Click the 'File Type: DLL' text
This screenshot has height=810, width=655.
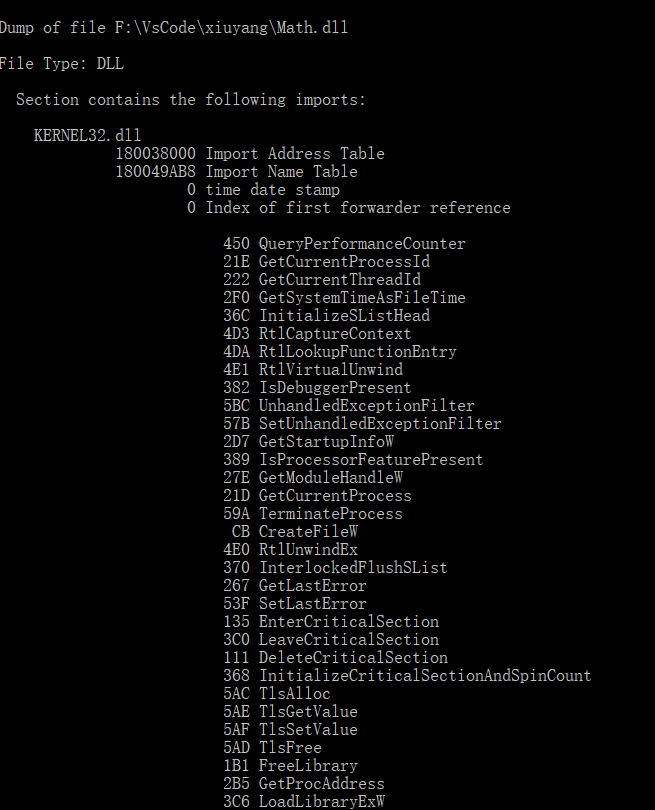62,64
